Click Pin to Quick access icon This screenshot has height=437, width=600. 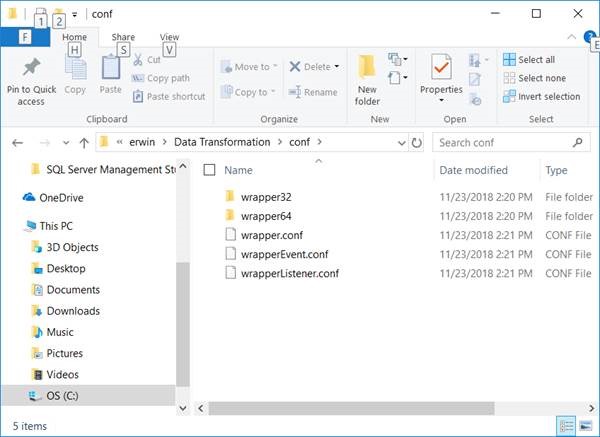click(31, 67)
